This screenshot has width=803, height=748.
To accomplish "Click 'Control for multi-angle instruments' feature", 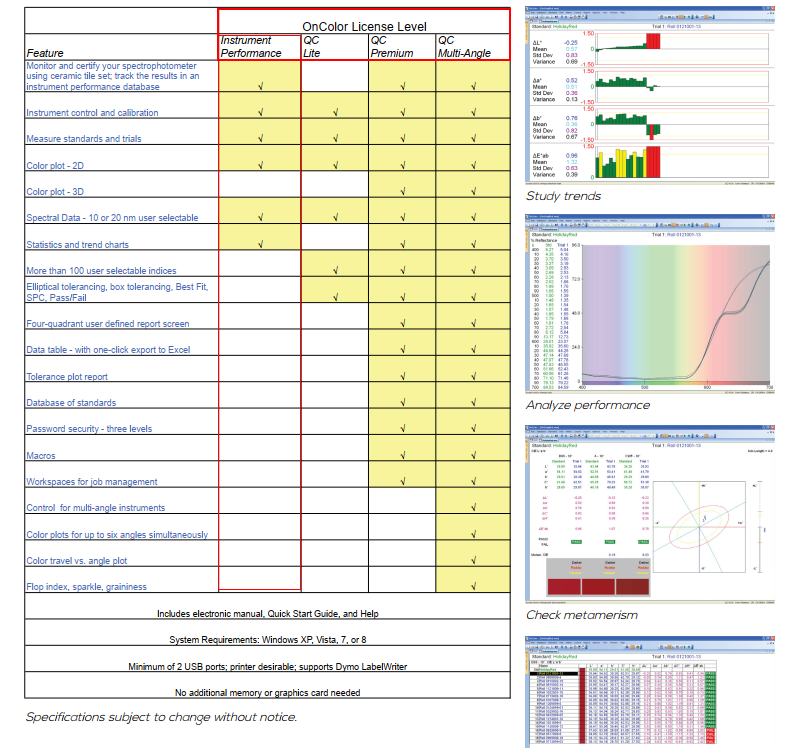I will pos(96,508).
